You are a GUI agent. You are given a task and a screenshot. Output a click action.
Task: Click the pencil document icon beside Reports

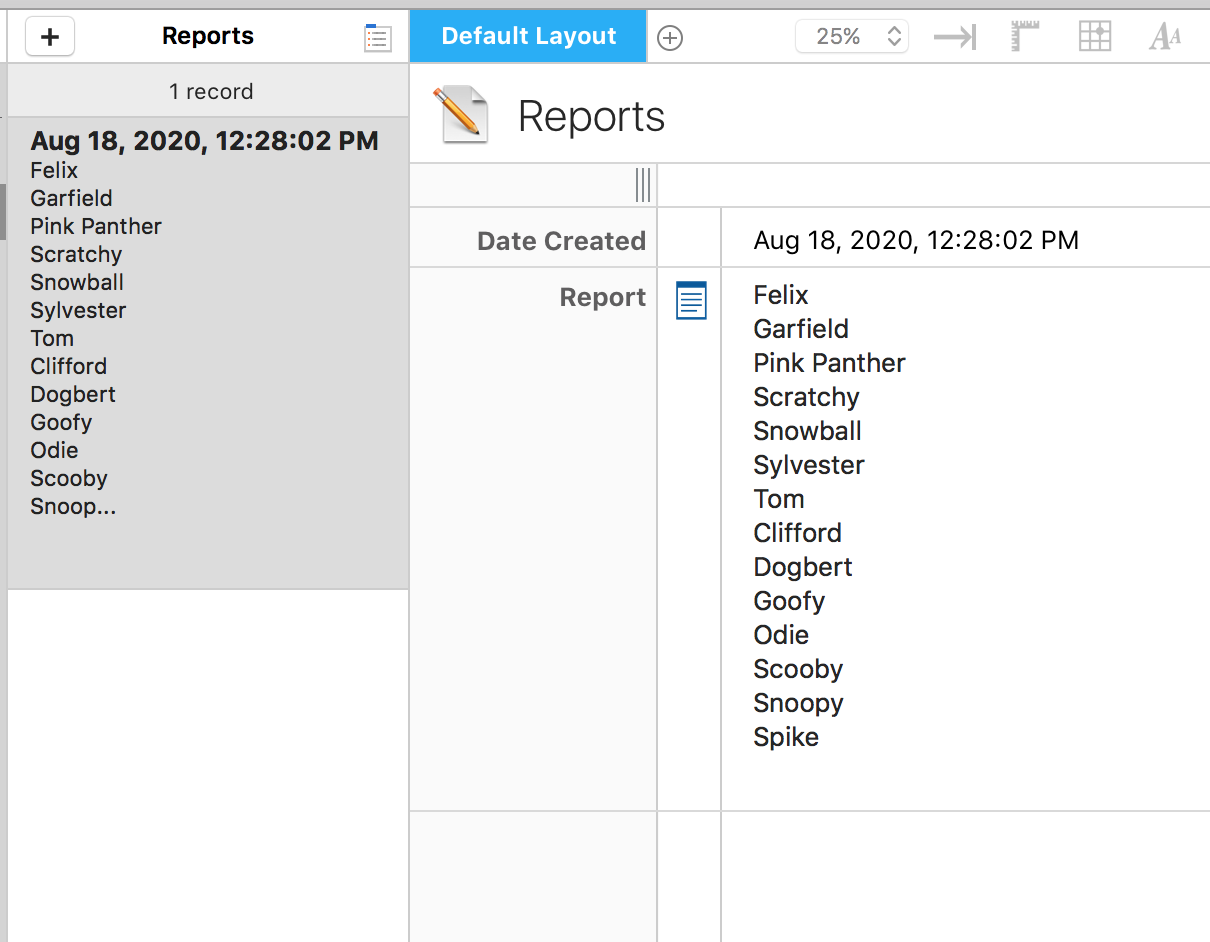pos(460,115)
